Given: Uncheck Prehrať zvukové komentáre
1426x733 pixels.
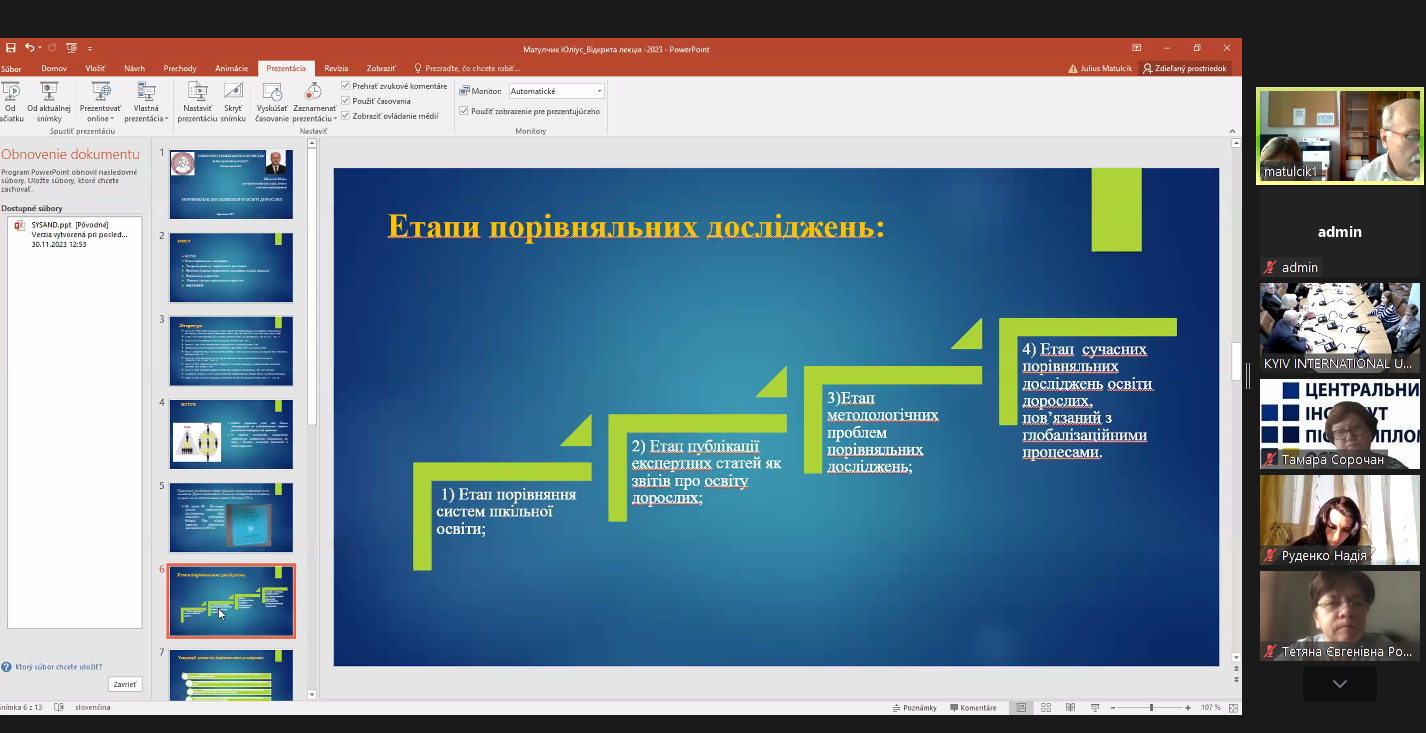Looking at the screenshot, I should click(x=346, y=86).
